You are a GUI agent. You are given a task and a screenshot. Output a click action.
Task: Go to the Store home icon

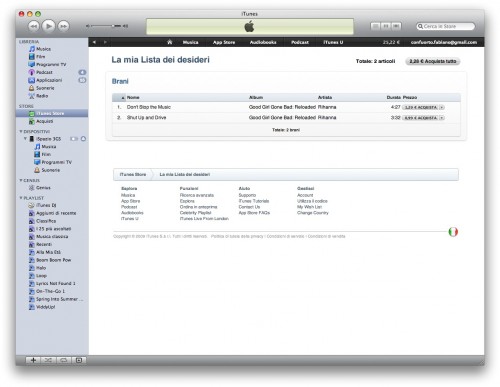pos(170,42)
